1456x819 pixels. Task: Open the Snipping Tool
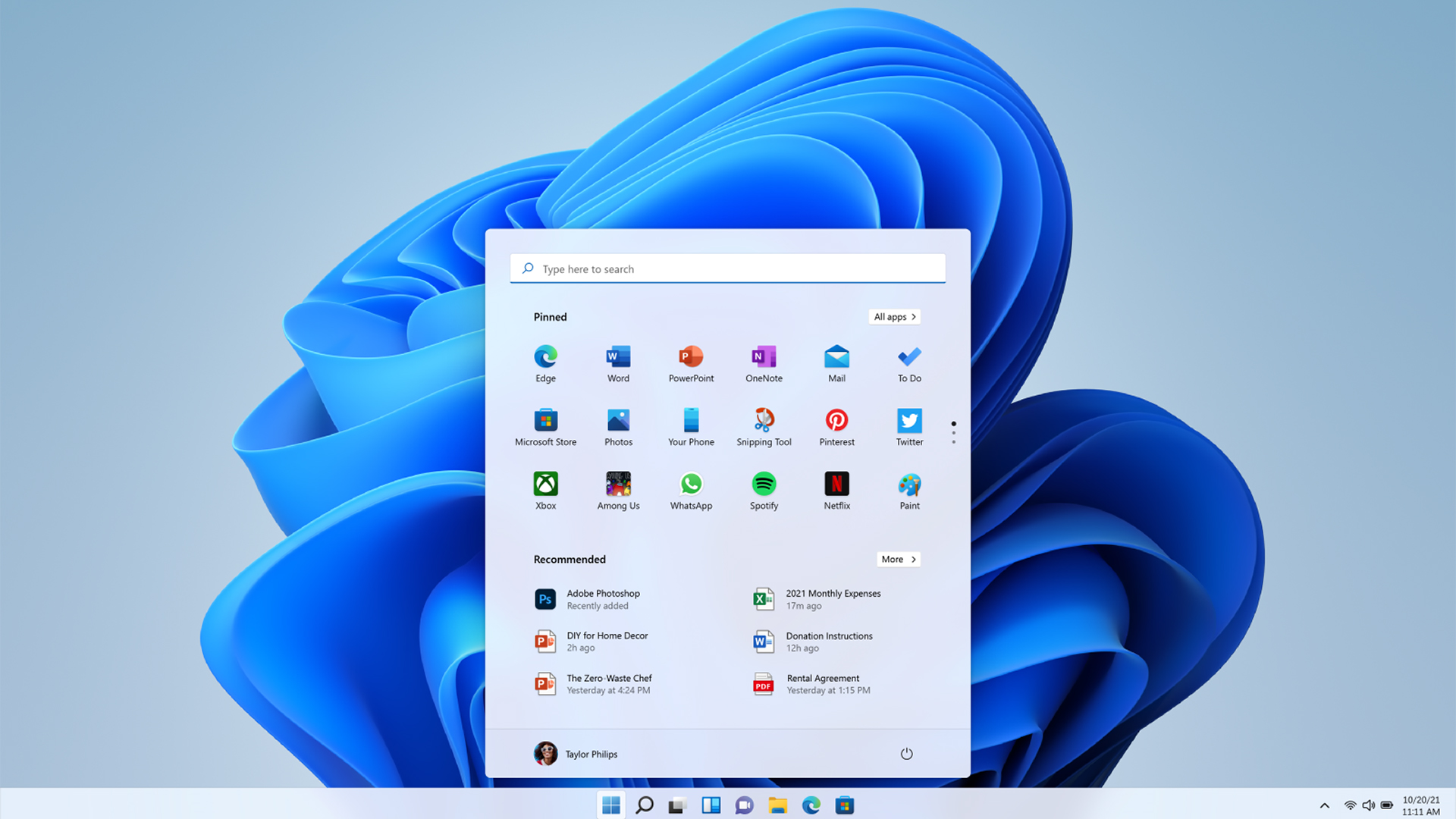pos(764,427)
